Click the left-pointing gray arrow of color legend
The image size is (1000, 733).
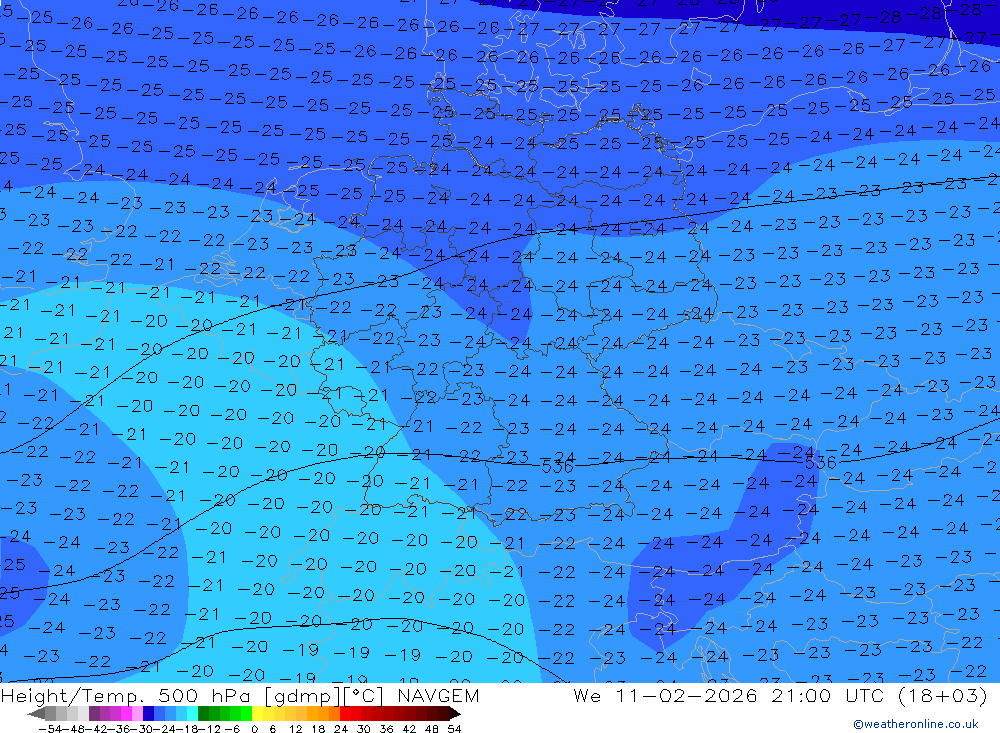[x=36, y=714]
